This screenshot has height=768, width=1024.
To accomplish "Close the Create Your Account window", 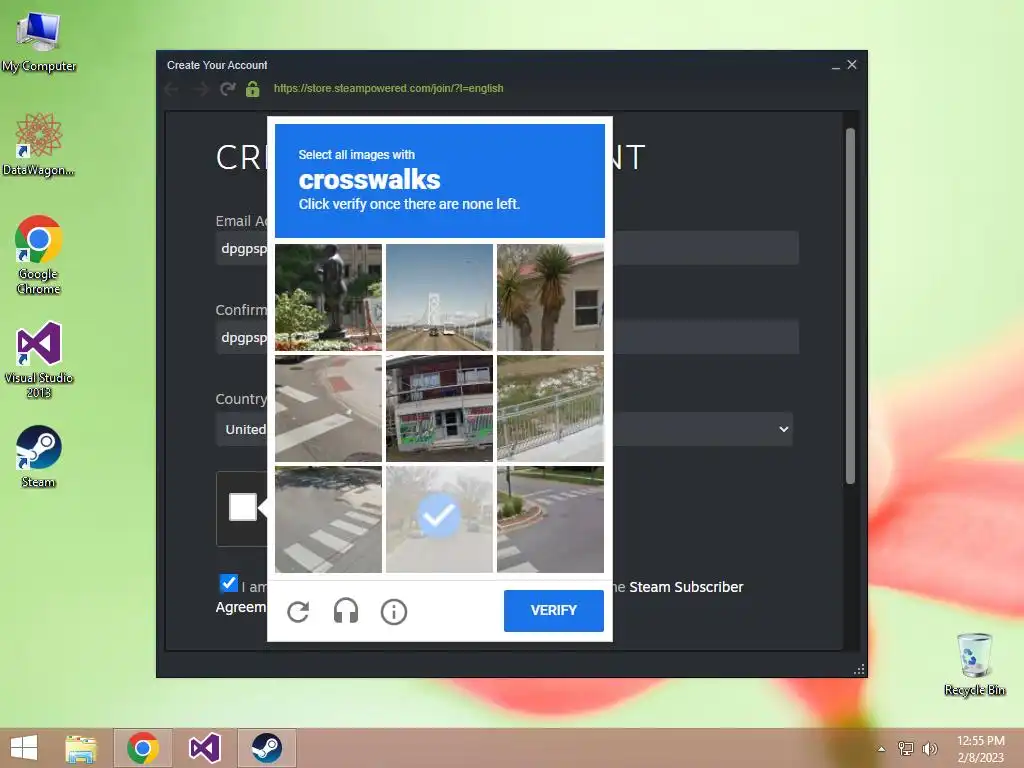I will (852, 65).
